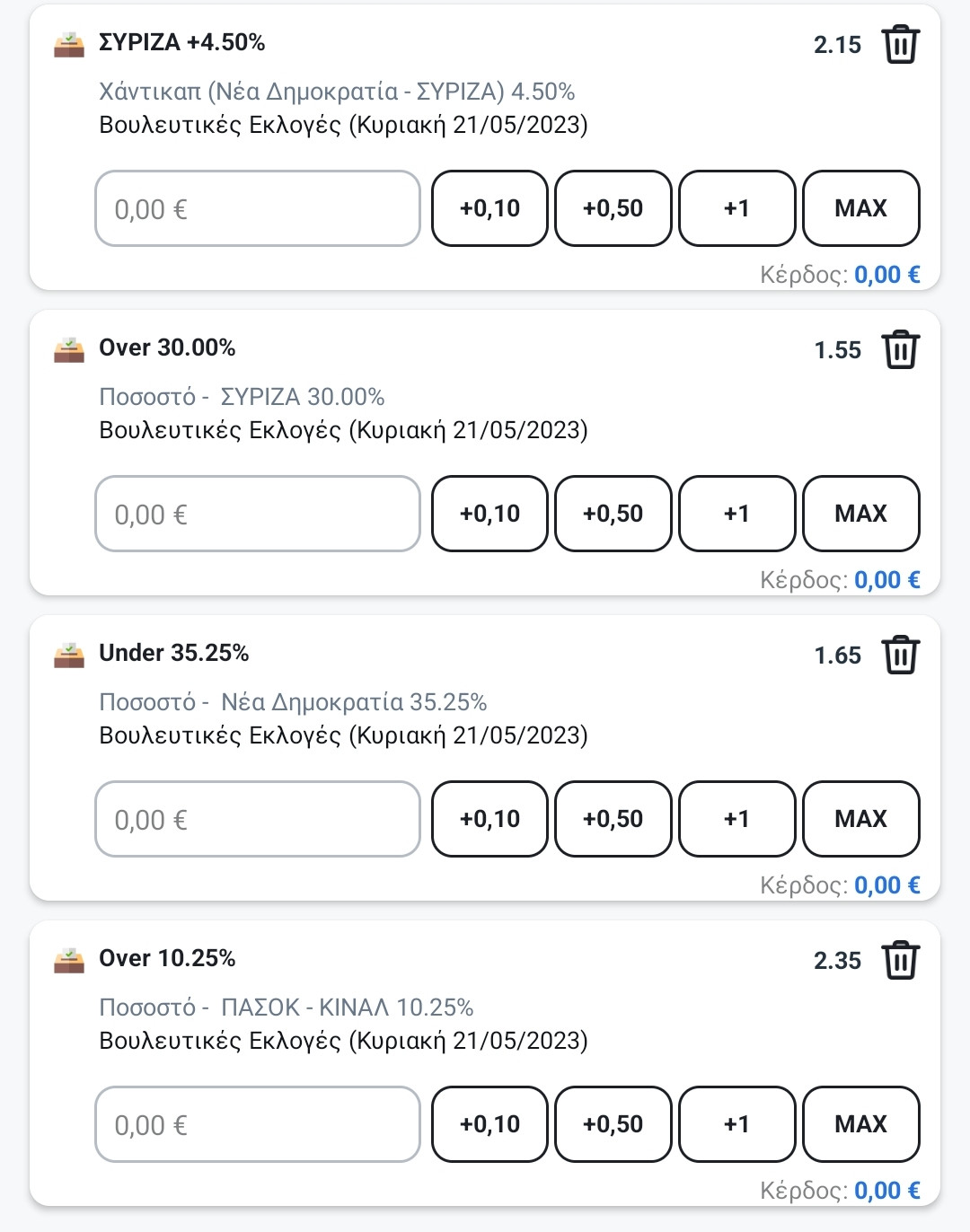This screenshot has width=970, height=1232.
Task: Focus stake field for Under 35.25% bet
Action: [258, 819]
